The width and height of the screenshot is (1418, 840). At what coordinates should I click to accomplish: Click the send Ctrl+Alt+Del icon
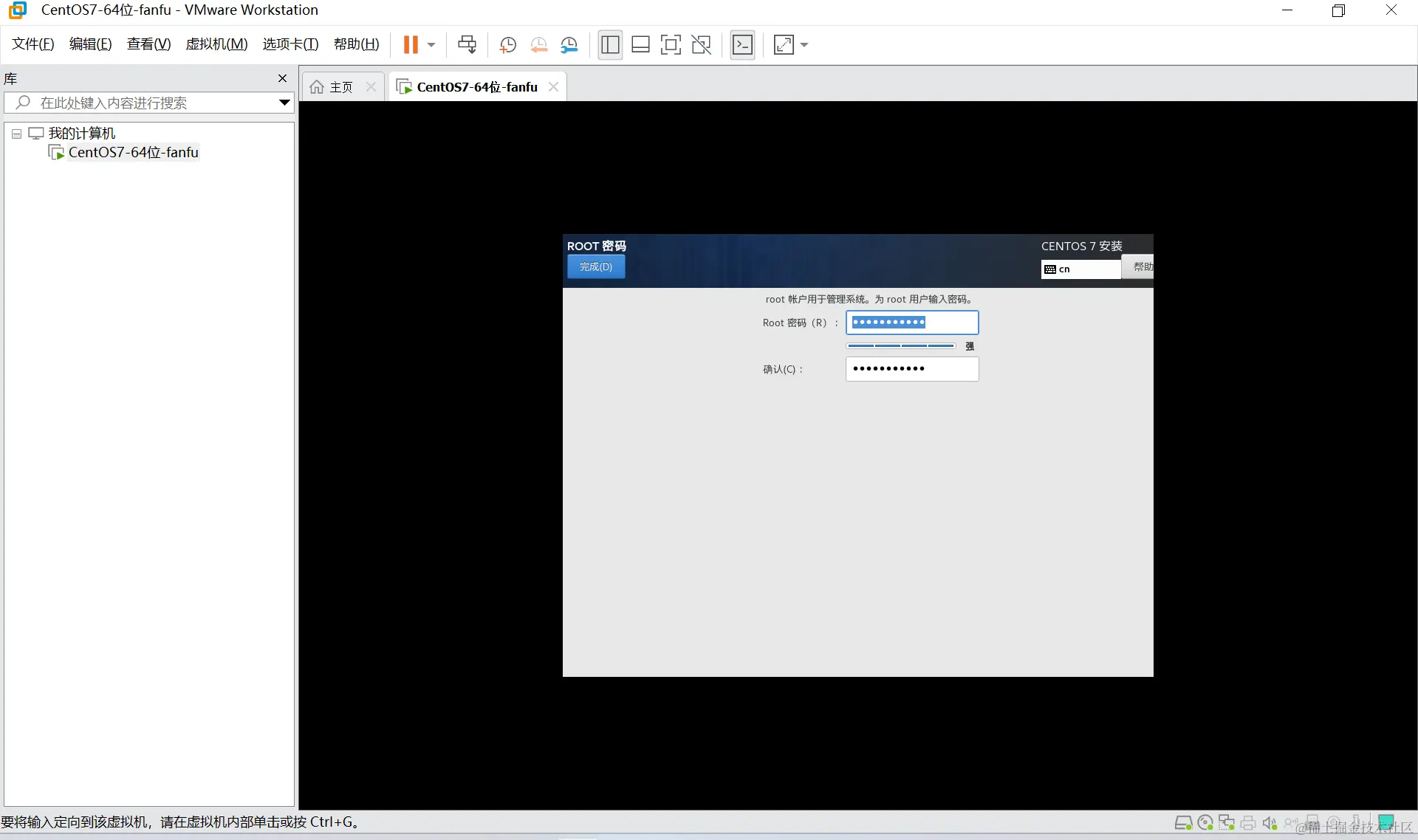pos(467,45)
